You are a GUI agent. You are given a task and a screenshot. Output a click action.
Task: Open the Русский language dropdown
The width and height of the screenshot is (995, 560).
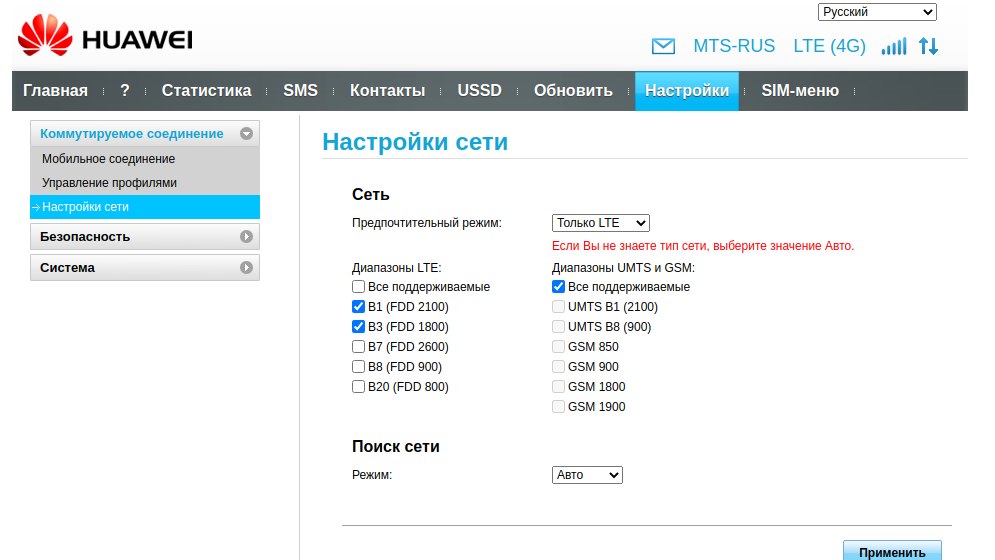877,12
